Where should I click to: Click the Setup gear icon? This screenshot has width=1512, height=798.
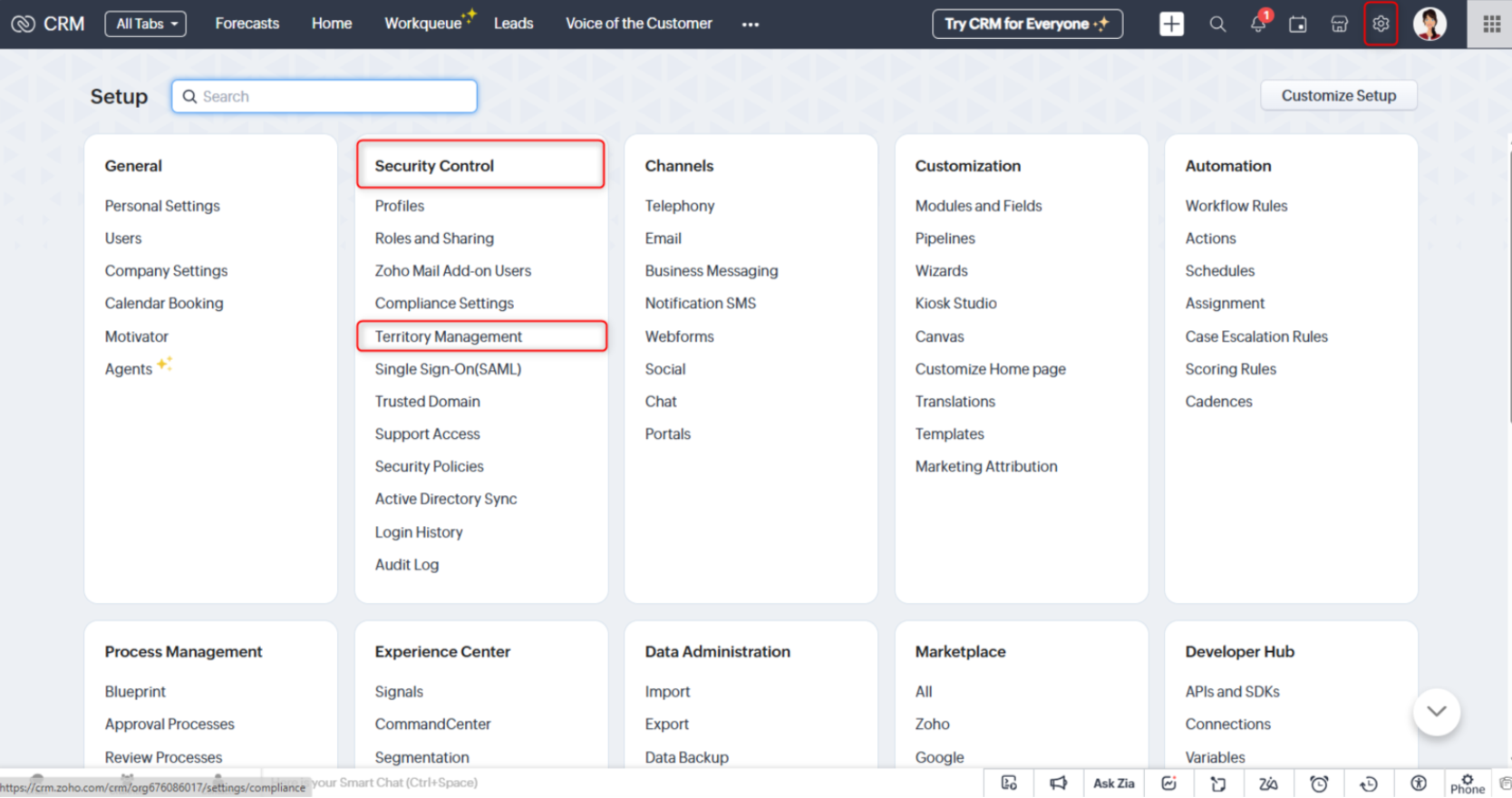pos(1380,24)
